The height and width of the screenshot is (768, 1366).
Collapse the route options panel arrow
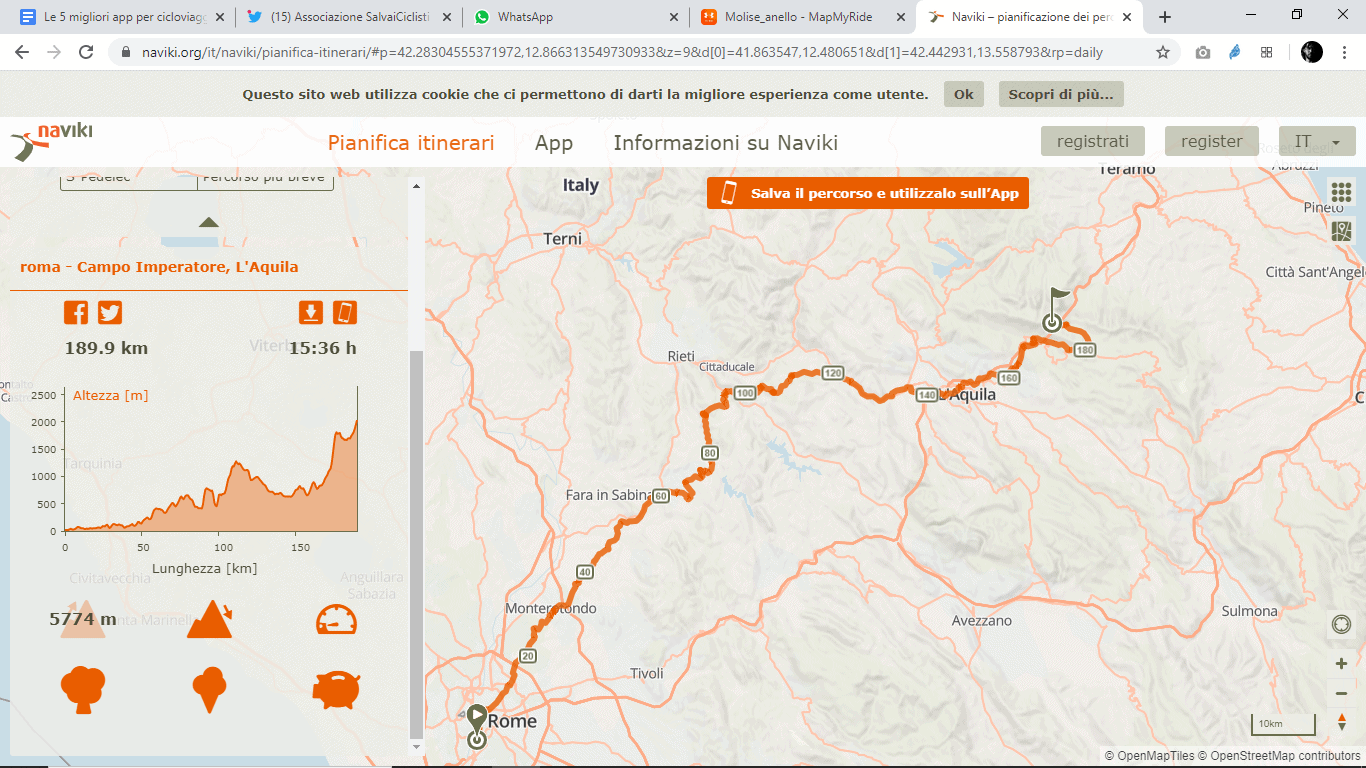click(208, 222)
